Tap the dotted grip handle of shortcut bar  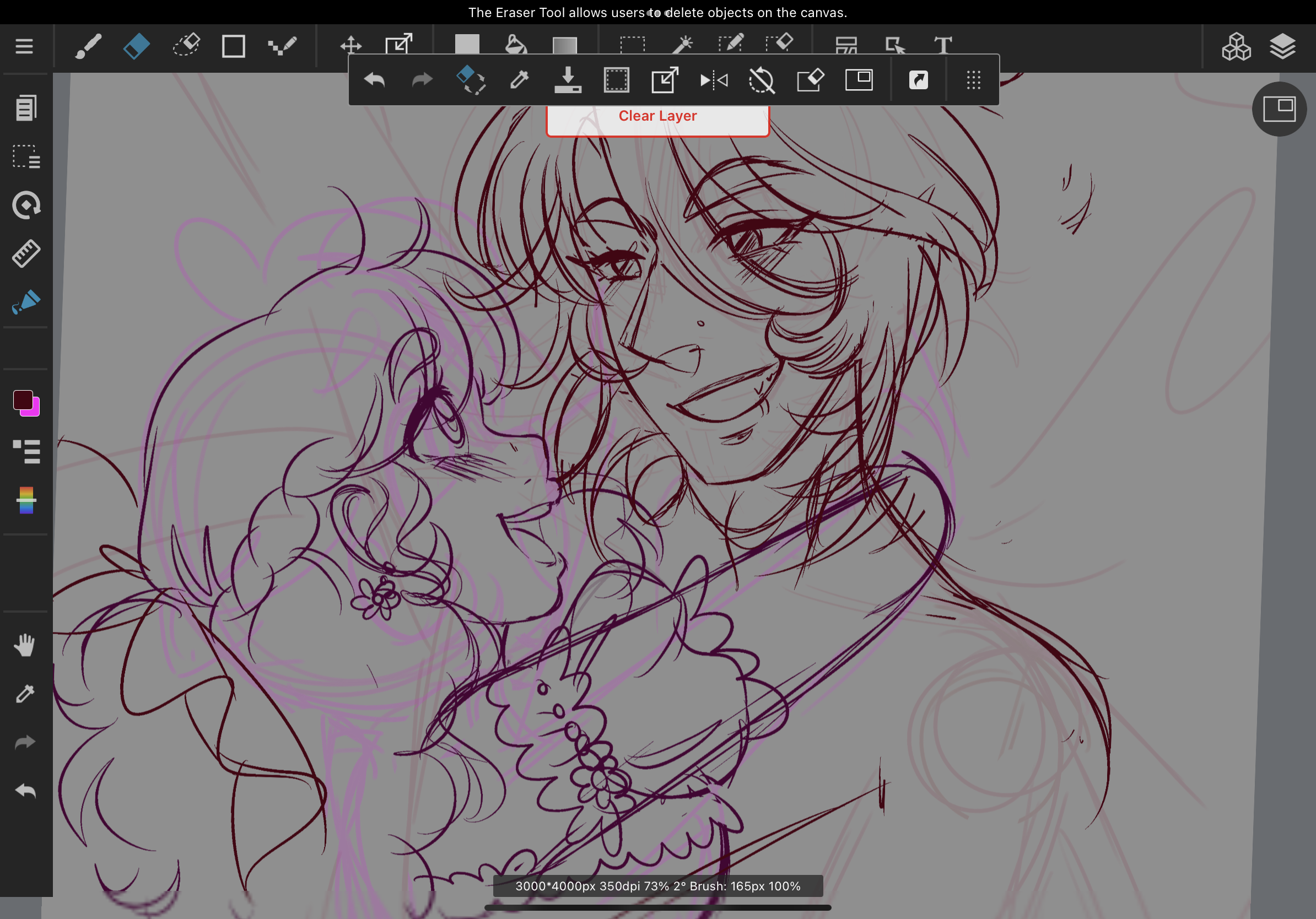(973, 80)
